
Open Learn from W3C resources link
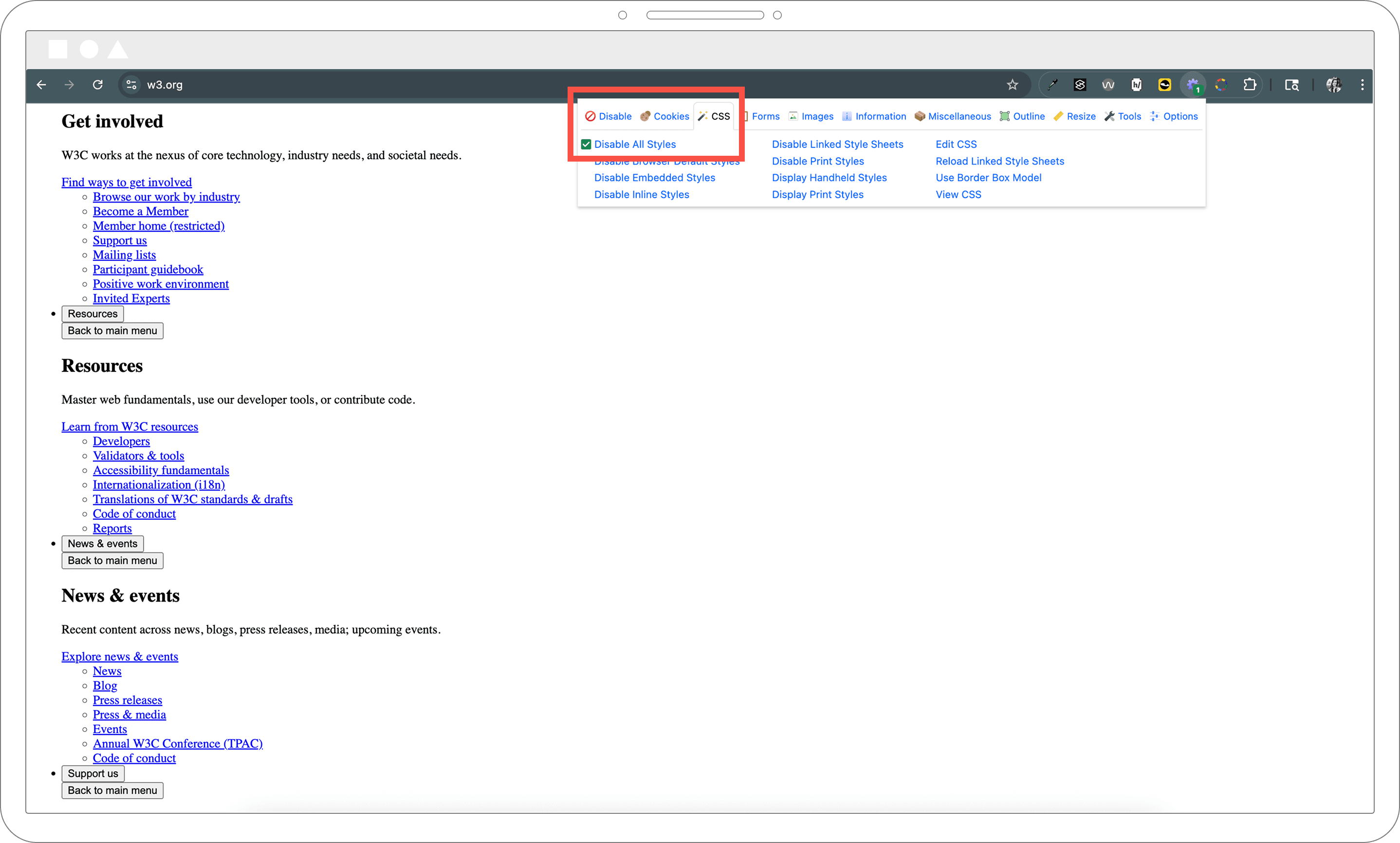pyautogui.click(x=129, y=427)
